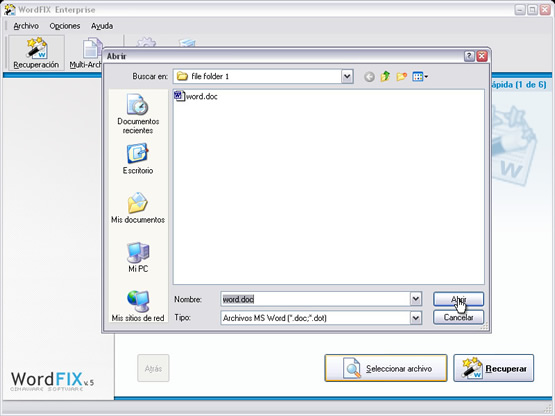Expand the Tipo file type dropdown

[416, 318]
